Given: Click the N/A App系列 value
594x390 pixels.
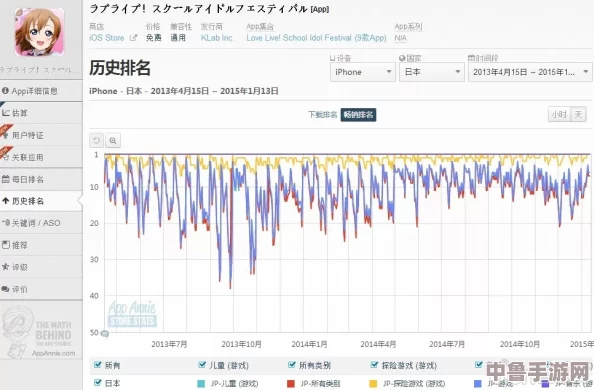Looking at the screenshot, I should click(400, 38).
